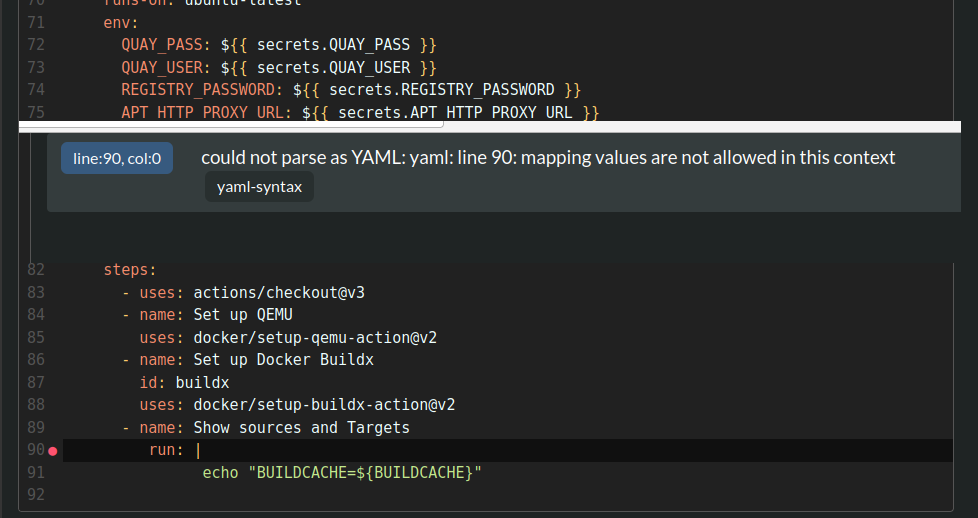Click the echo BUILDCACHE command line
The image size is (978, 518).
pos(342,473)
